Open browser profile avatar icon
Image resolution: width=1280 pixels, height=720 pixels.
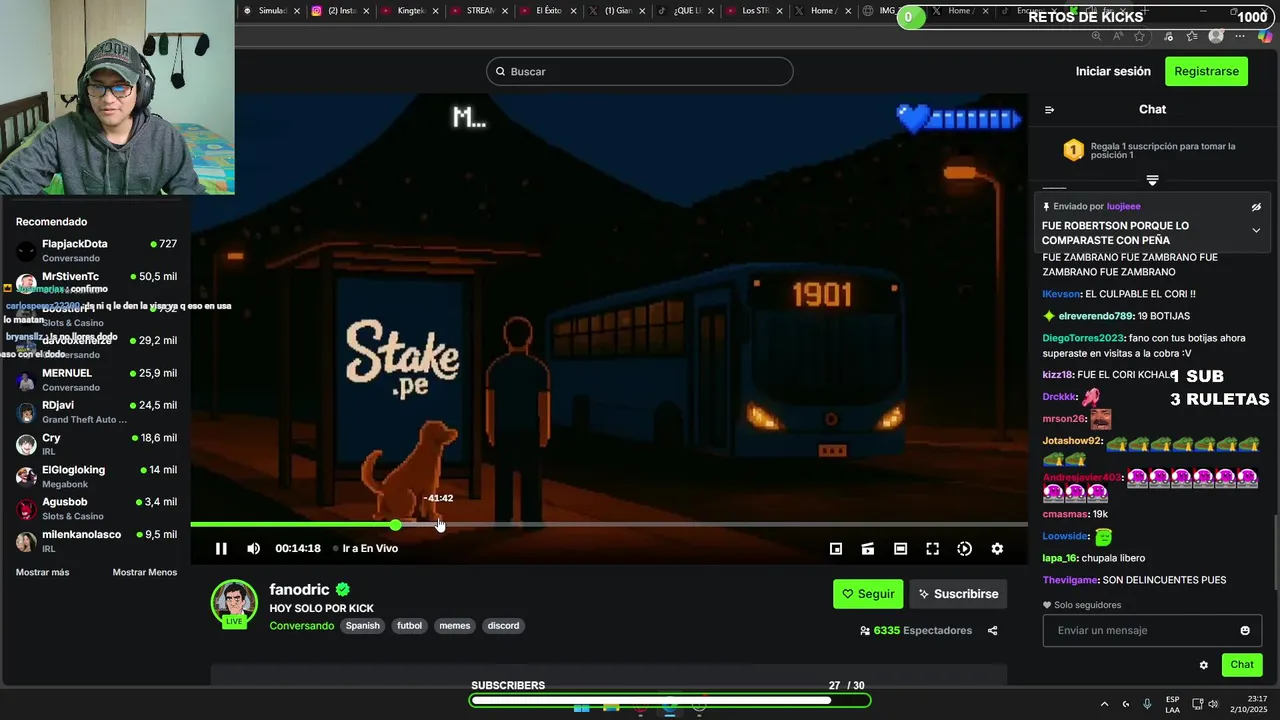[1216, 36]
